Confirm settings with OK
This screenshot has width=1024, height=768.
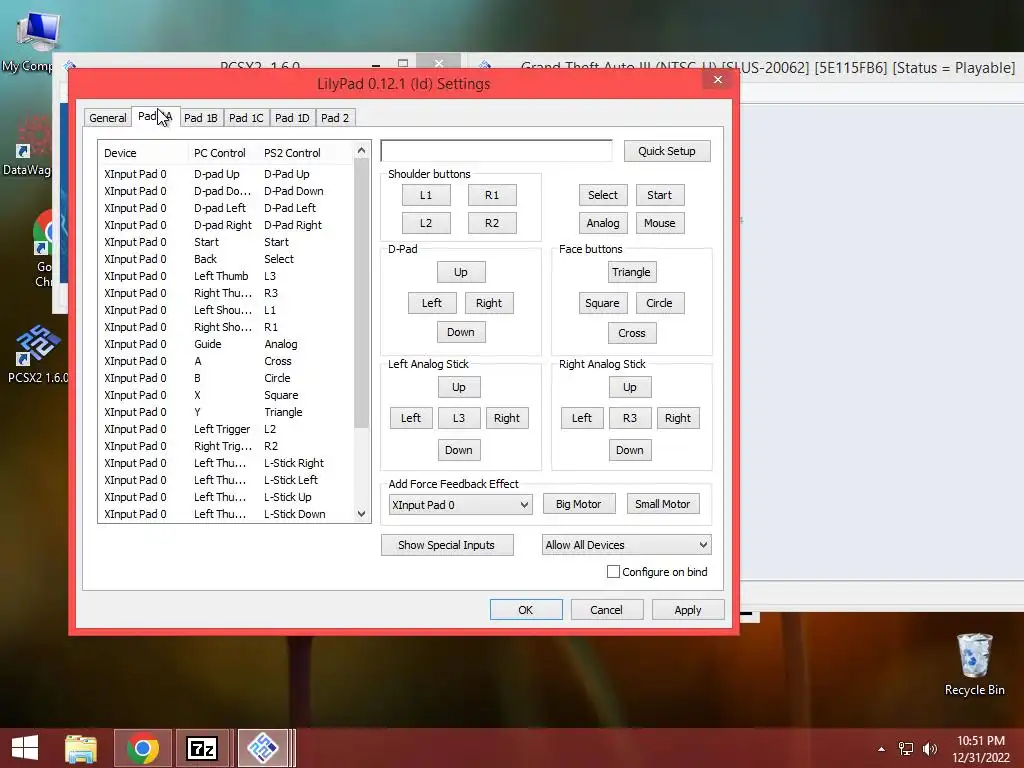pyautogui.click(x=526, y=609)
